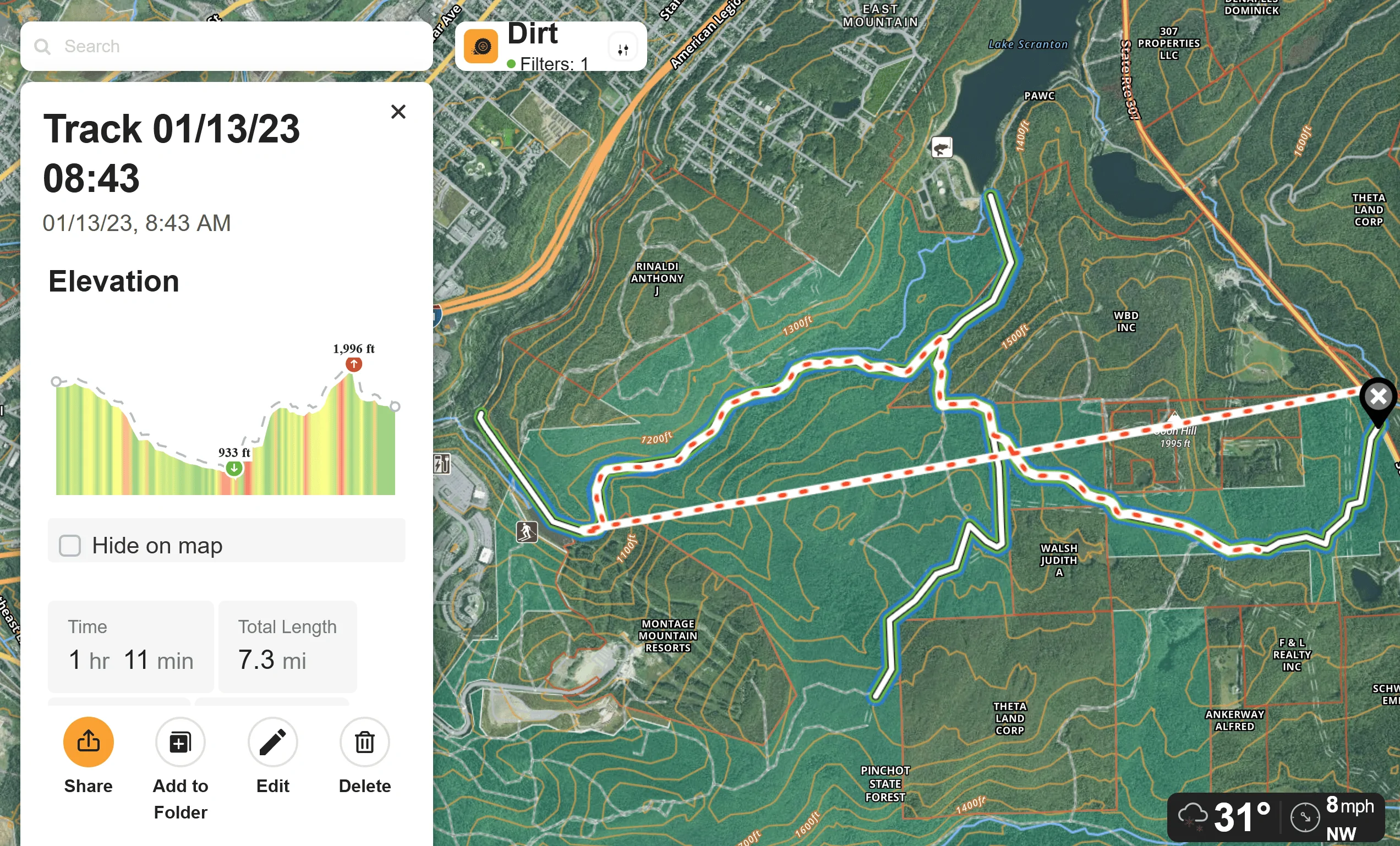Click the elevation profile start point circle

[x=56, y=382]
